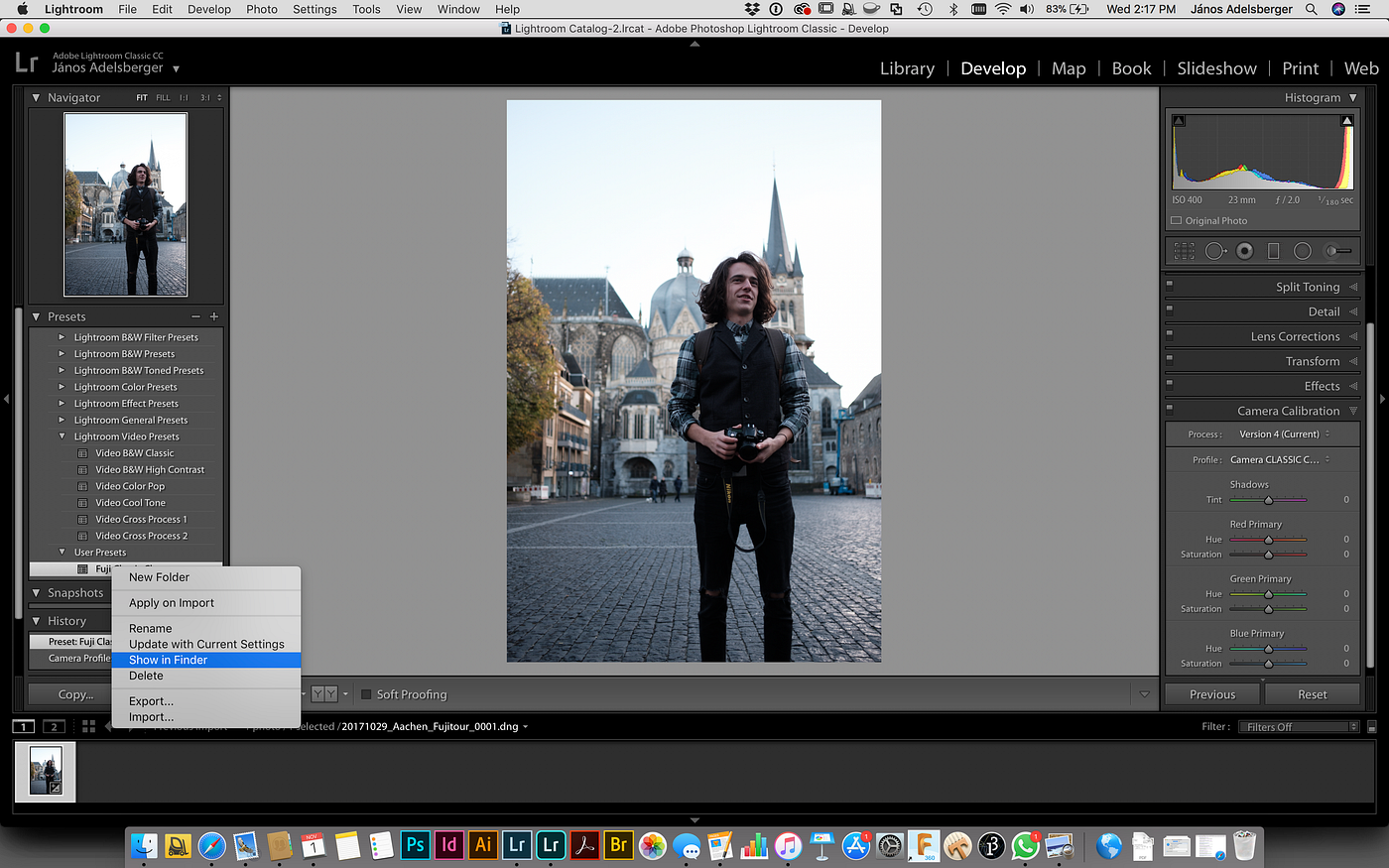Collapse the Navigator panel
Image resolution: width=1389 pixels, height=868 pixels.
point(37,97)
